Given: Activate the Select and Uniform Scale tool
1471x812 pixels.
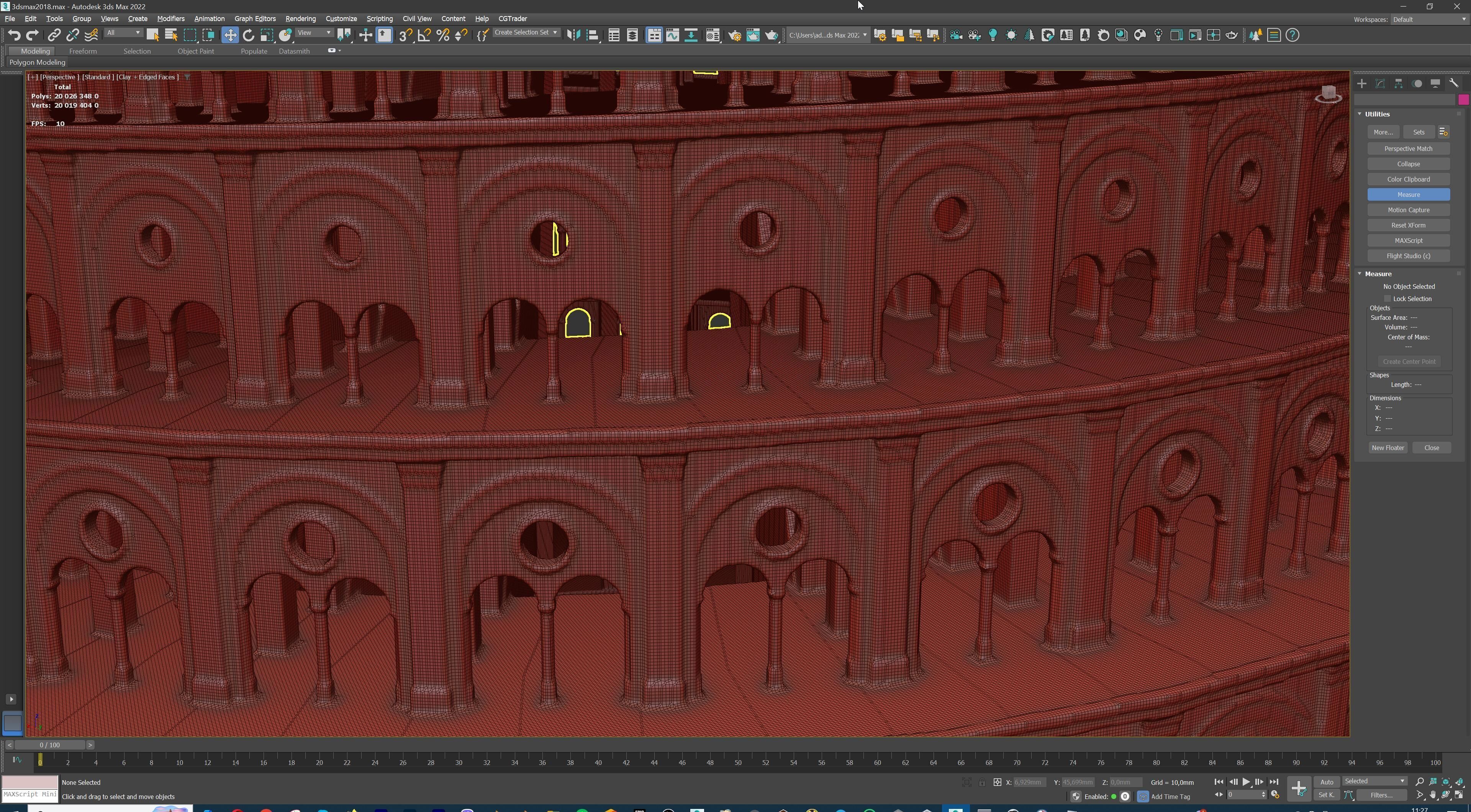Looking at the screenshot, I should coord(267,35).
